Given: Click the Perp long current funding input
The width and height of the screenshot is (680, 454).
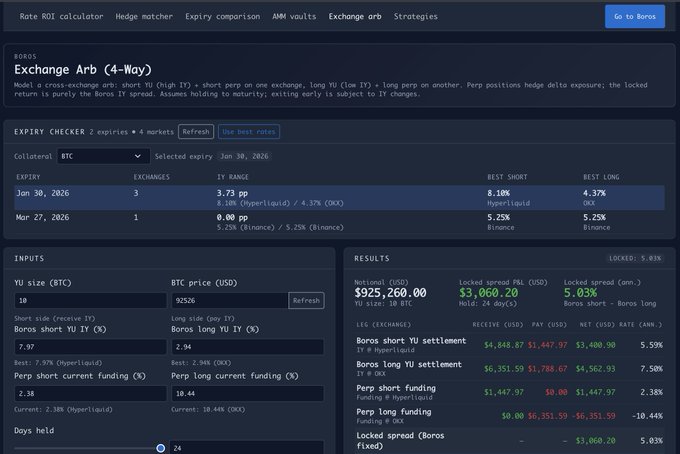Looking at the screenshot, I should pos(247,394).
